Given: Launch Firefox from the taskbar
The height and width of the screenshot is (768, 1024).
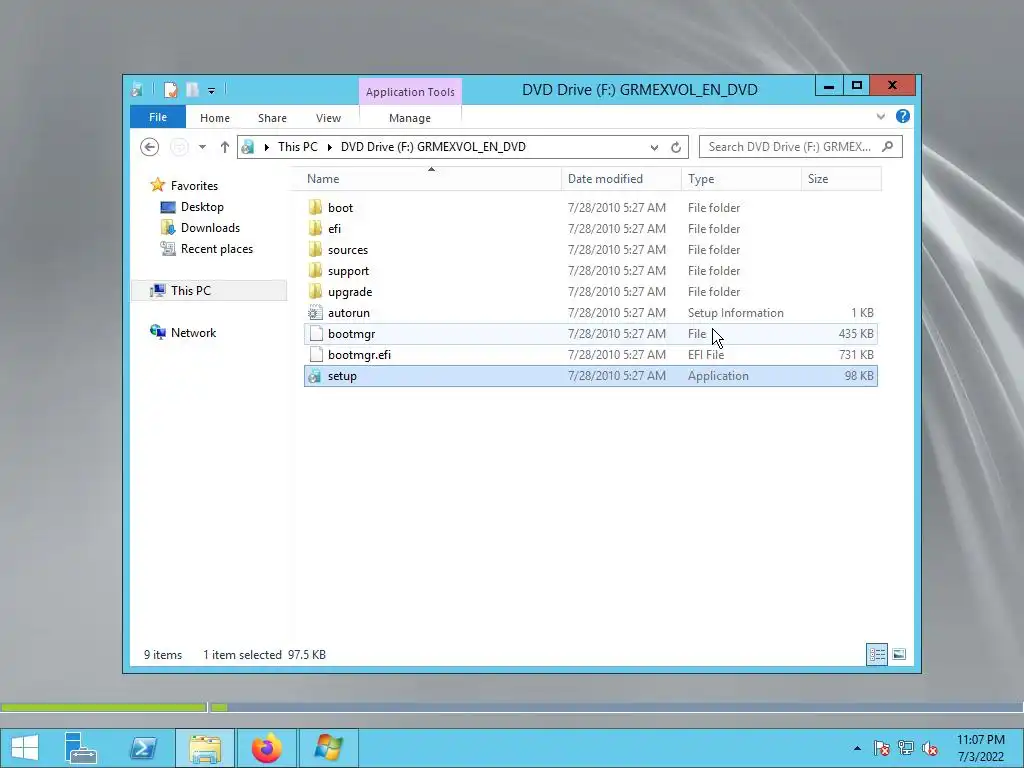Looking at the screenshot, I should click(266, 748).
